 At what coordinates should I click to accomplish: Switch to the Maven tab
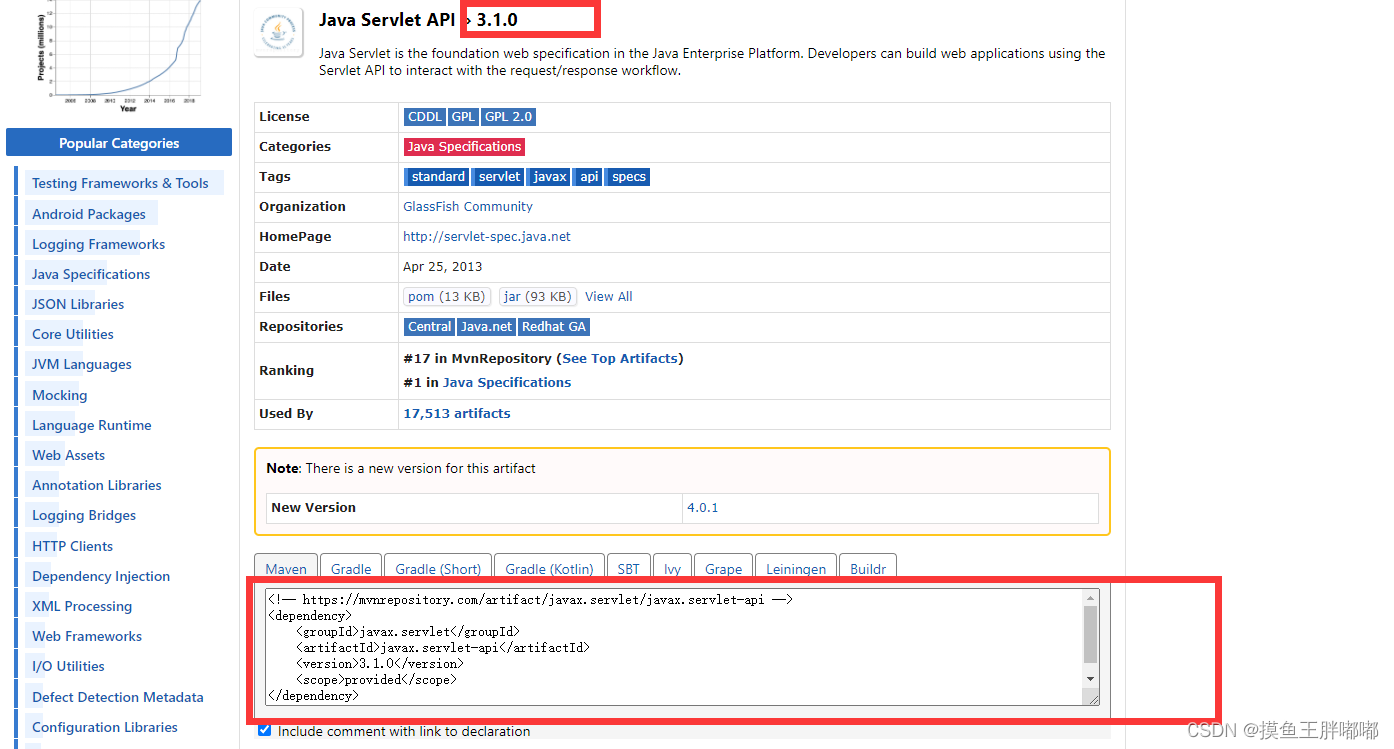click(286, 568)
